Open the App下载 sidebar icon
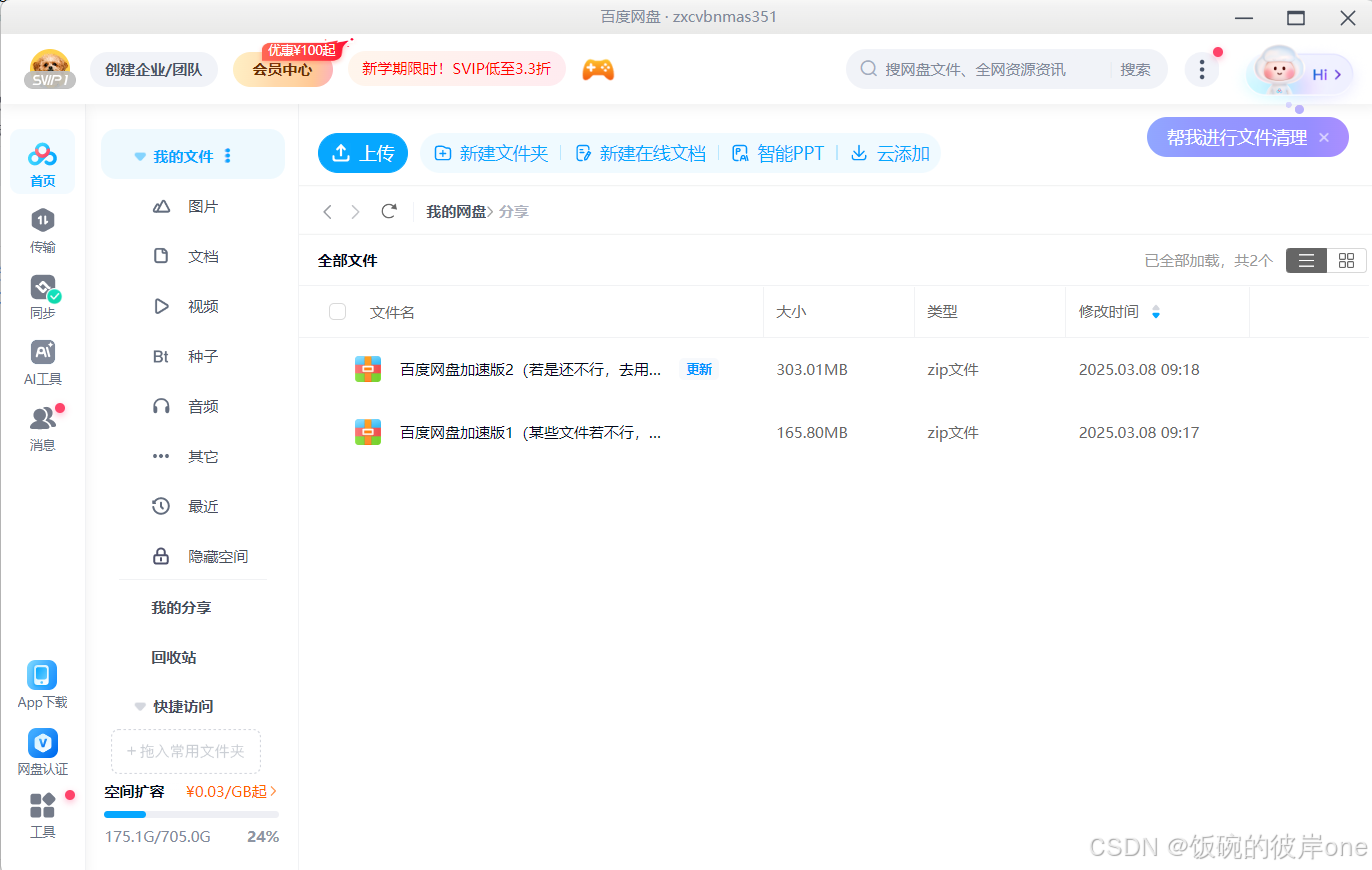 pyautogui.click(x=42, y=685)
